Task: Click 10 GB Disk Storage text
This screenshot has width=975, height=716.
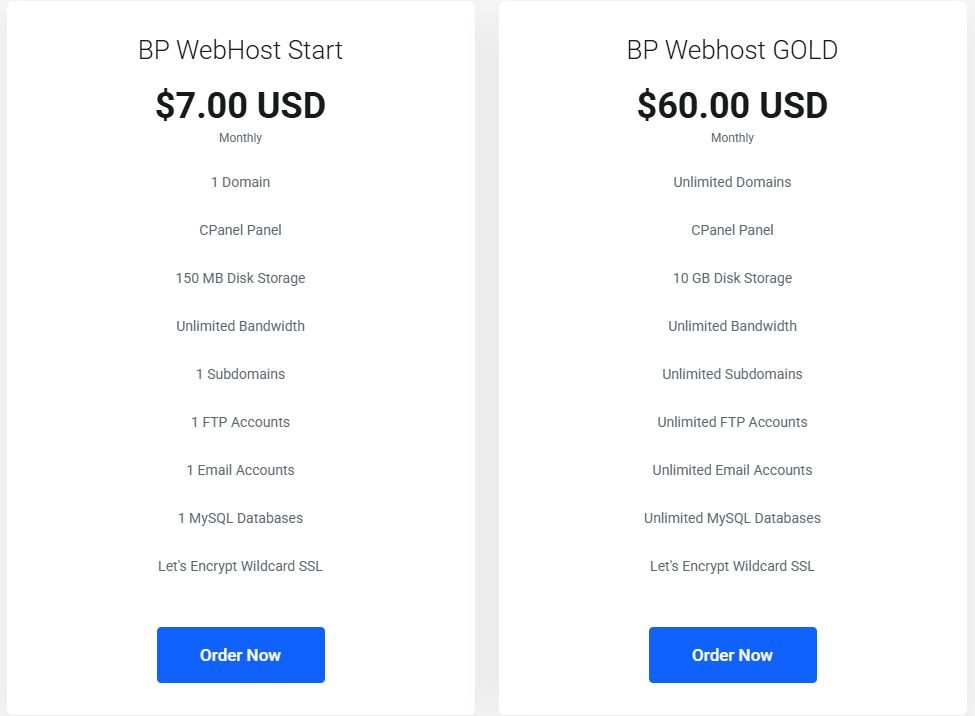Action: pos(732,278)
